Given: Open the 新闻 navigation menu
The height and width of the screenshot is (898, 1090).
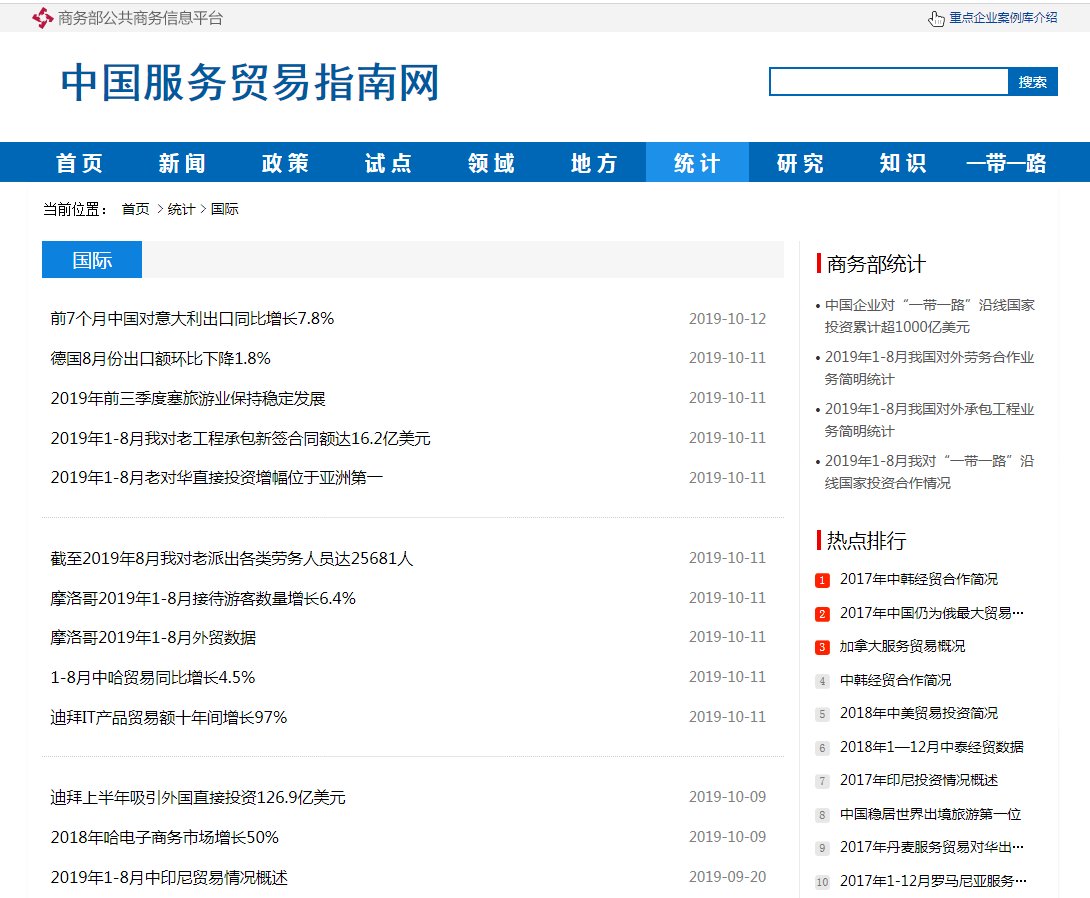Looking at the screenshot, I should pos(182,162).
